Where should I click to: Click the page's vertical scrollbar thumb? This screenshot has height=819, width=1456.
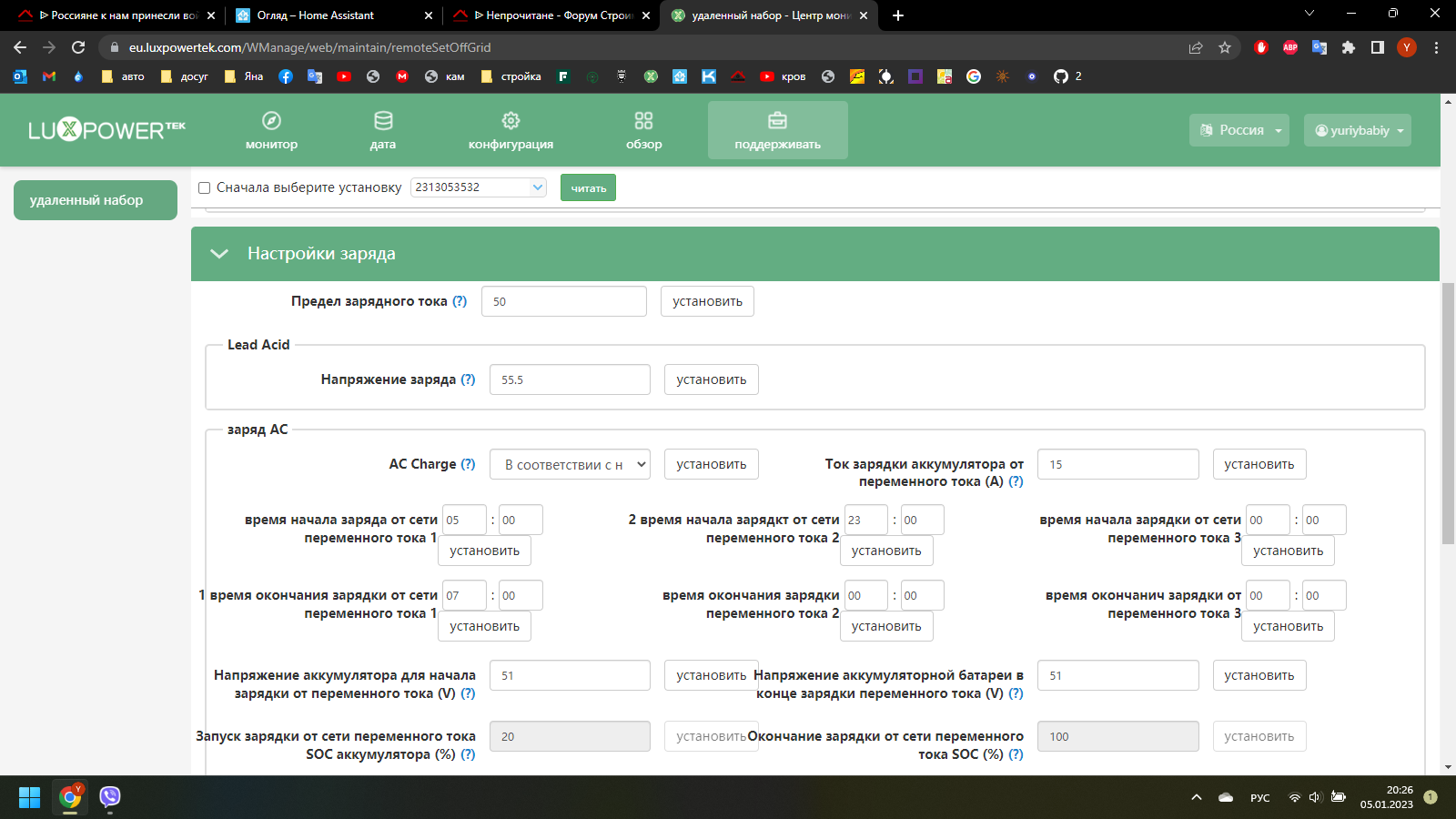click(1448, 414)
